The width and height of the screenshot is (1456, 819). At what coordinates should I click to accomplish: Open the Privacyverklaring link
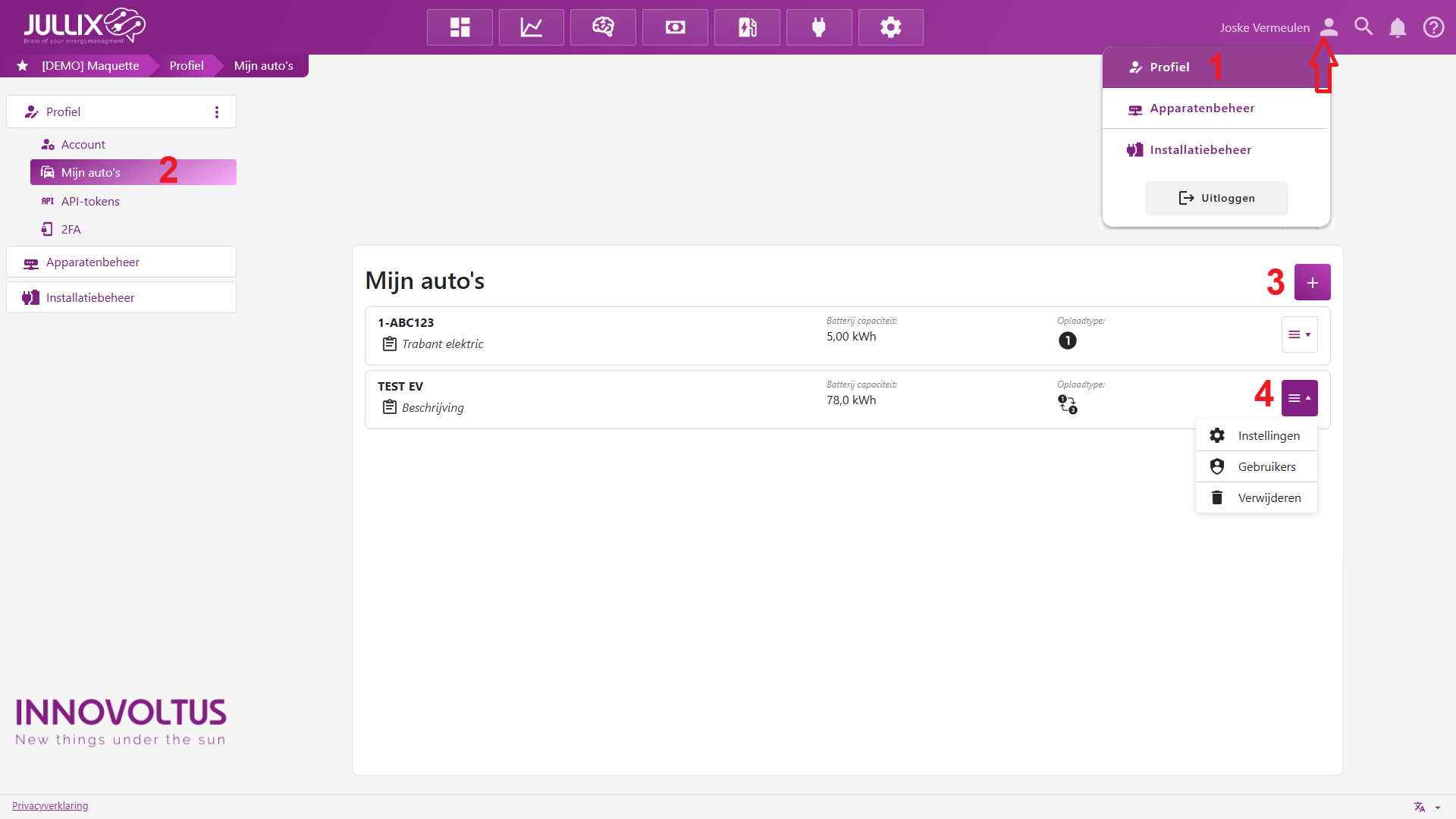point(50,805)
